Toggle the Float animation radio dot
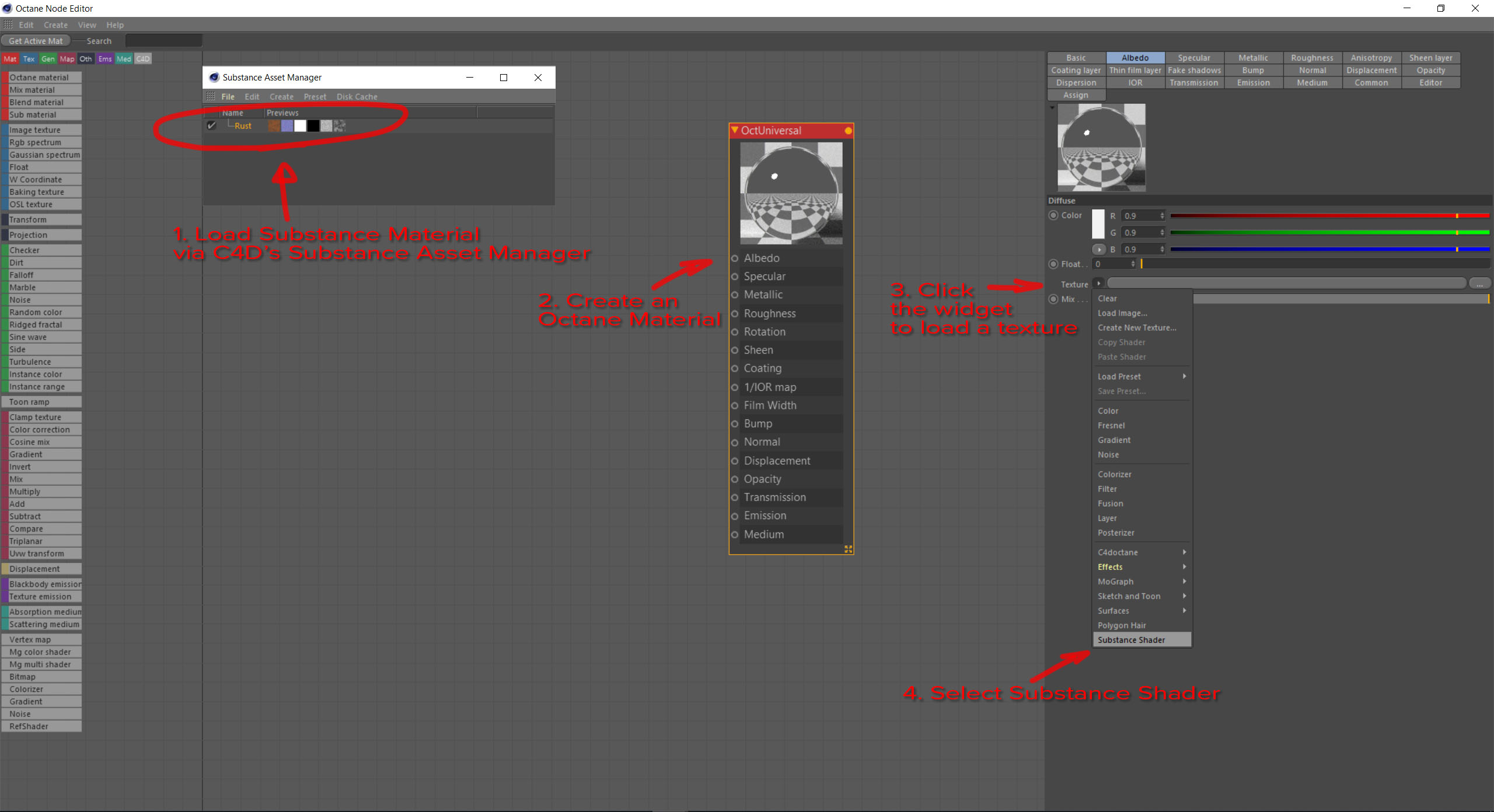This screenshot has height=812, width=1494. pyautogui.click(x=1053, y=264)
